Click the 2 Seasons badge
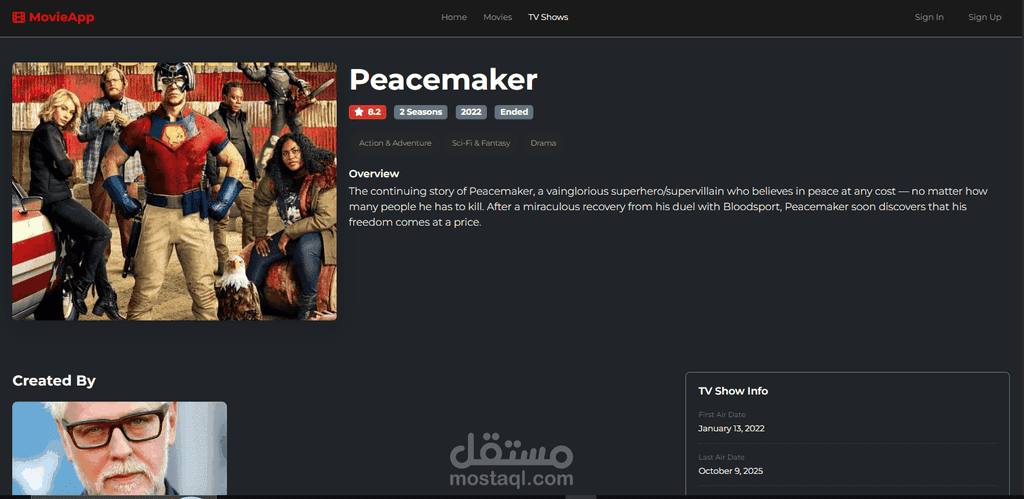 point(421,112)
